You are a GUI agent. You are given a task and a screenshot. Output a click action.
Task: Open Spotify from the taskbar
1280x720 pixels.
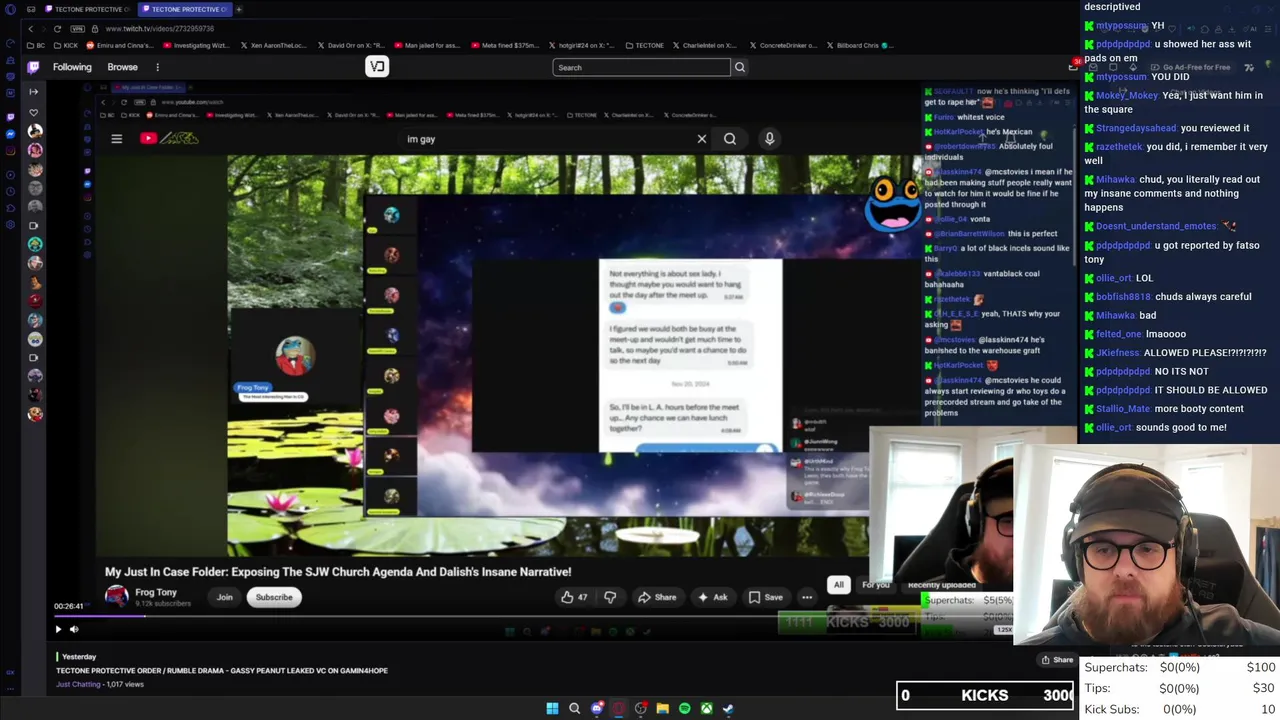point(684,708)
